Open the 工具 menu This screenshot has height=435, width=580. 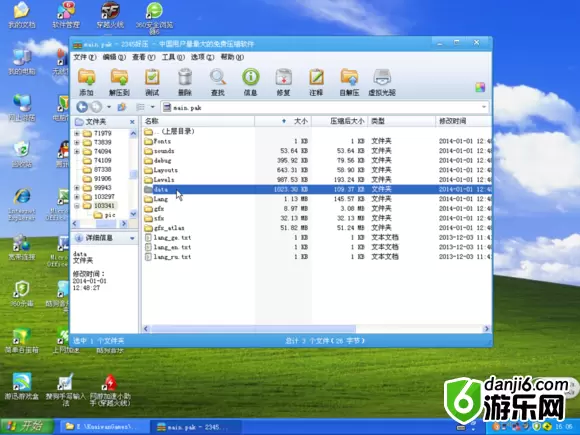pyautogui.click(x=173, y=57)
